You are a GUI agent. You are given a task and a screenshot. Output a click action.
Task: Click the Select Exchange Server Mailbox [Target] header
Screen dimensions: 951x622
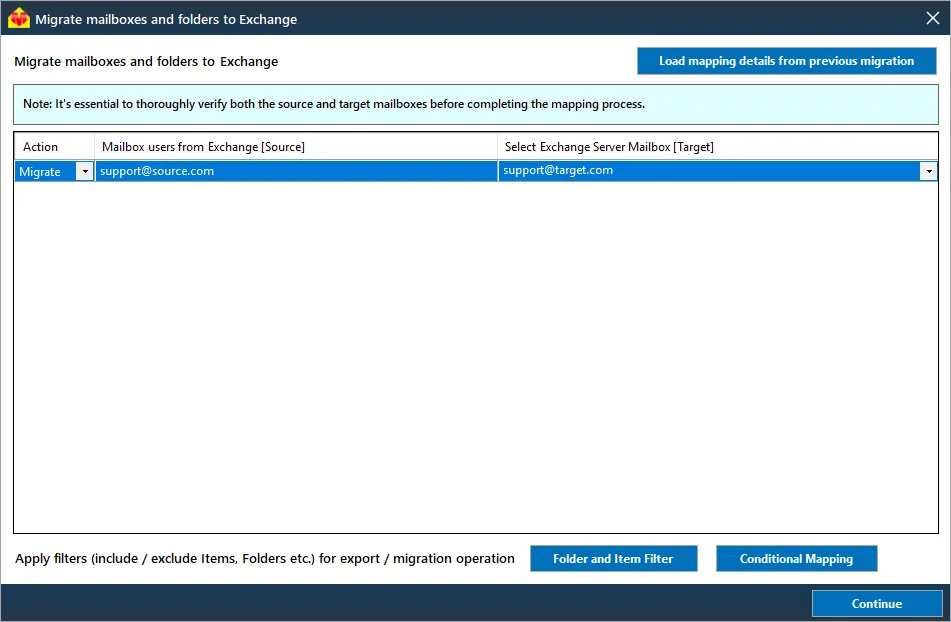717,147
